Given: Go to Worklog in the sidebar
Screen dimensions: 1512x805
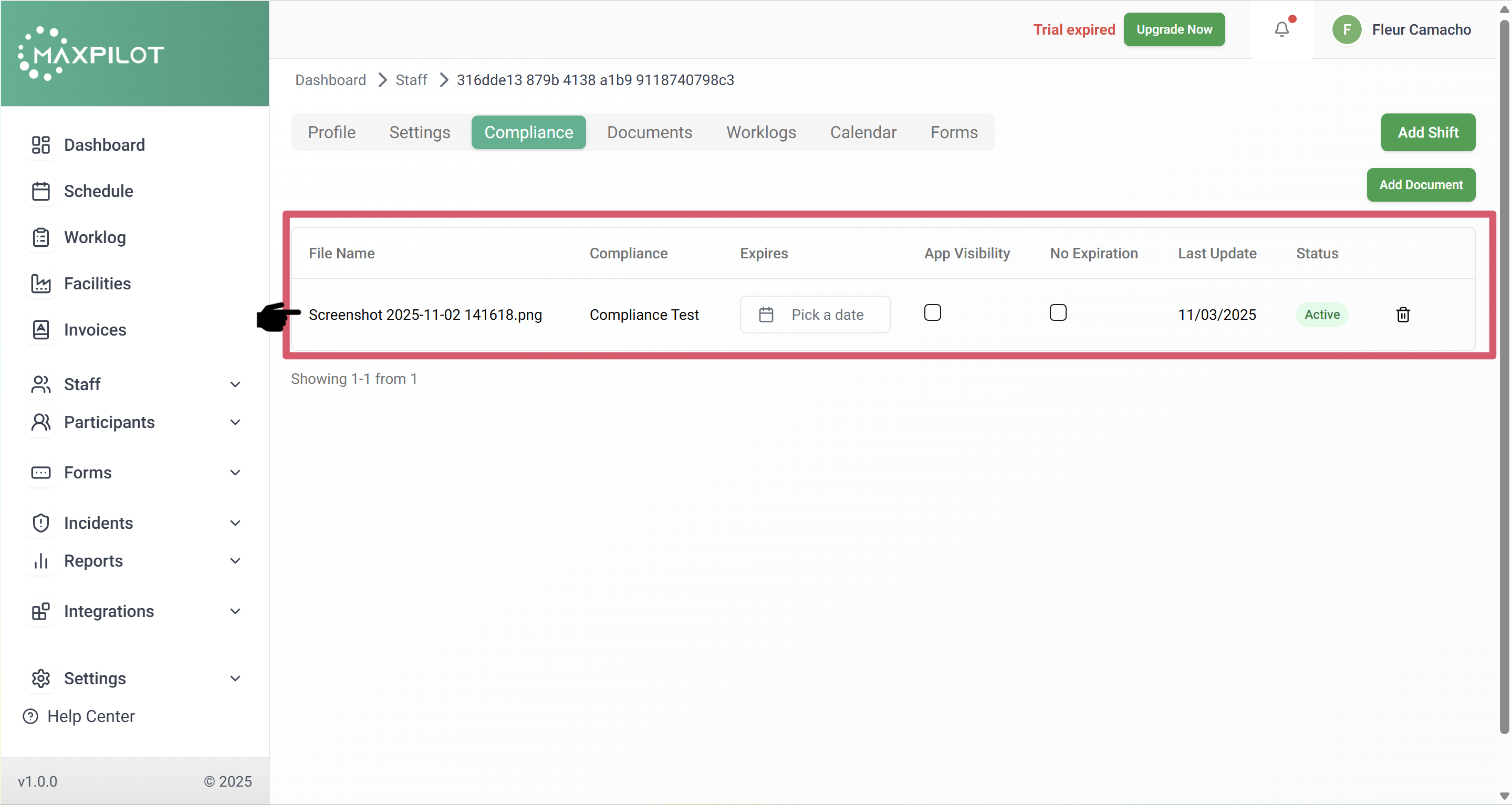Looking at the screenshot, I should [x=95, y=238].
